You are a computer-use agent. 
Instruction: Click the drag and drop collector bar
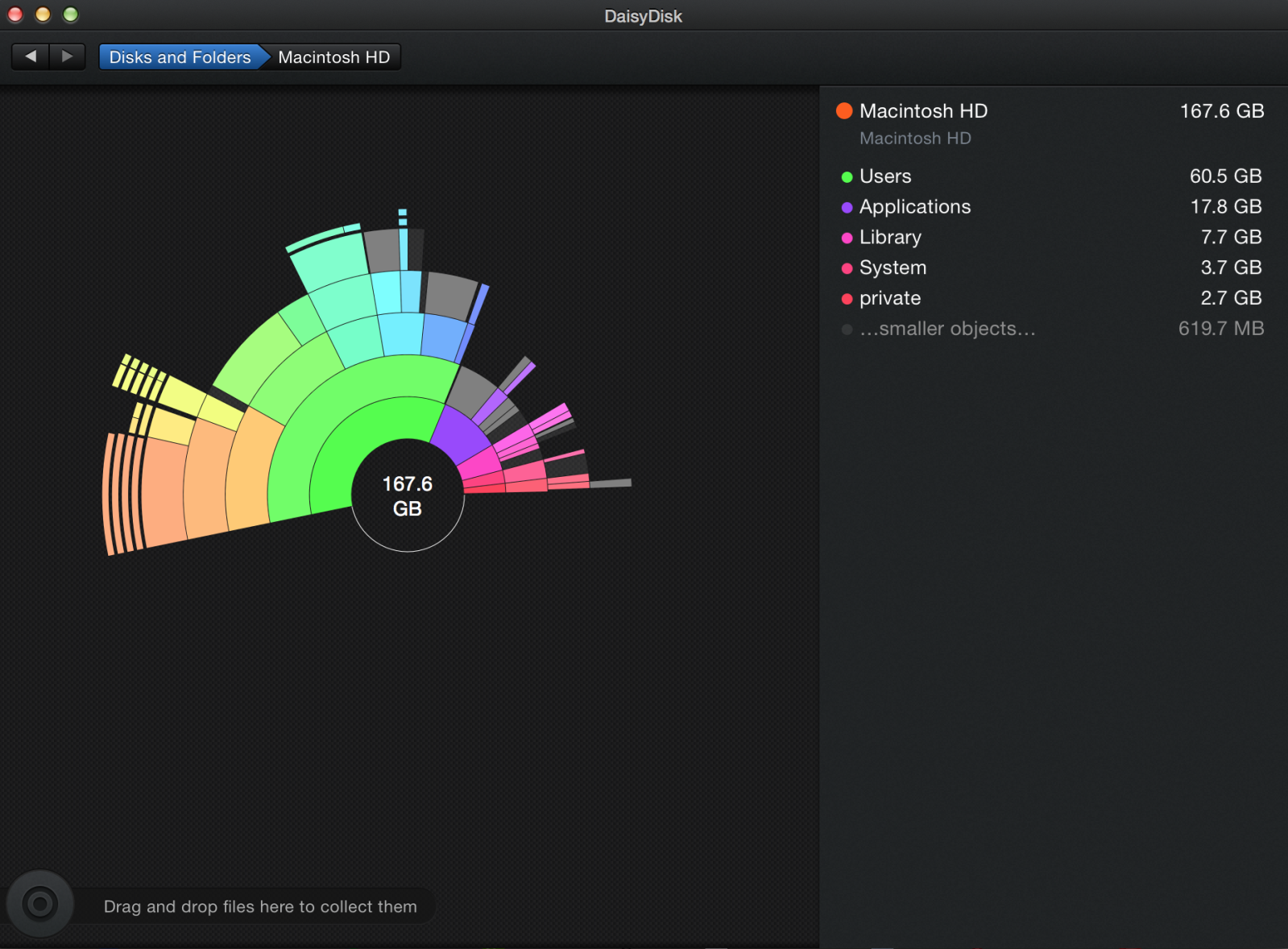tap(260, 906)
